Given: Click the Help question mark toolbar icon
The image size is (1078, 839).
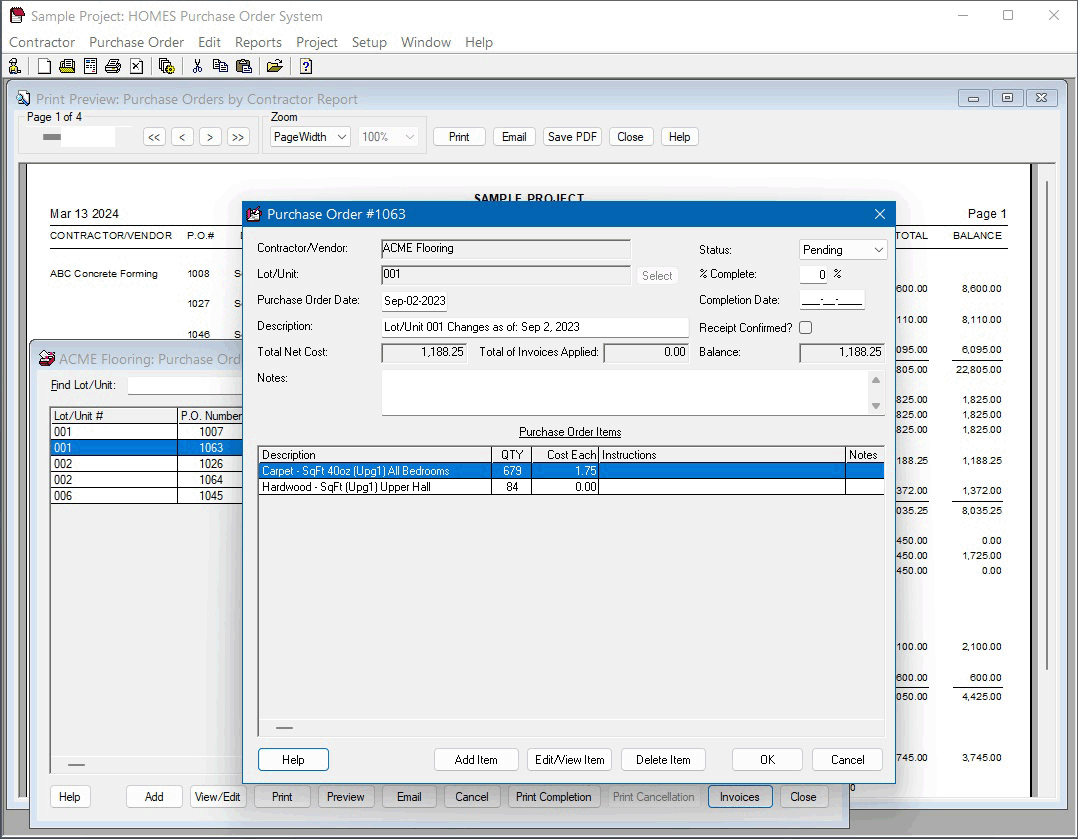Looking at the screenshot, I should tap(306, 66).
